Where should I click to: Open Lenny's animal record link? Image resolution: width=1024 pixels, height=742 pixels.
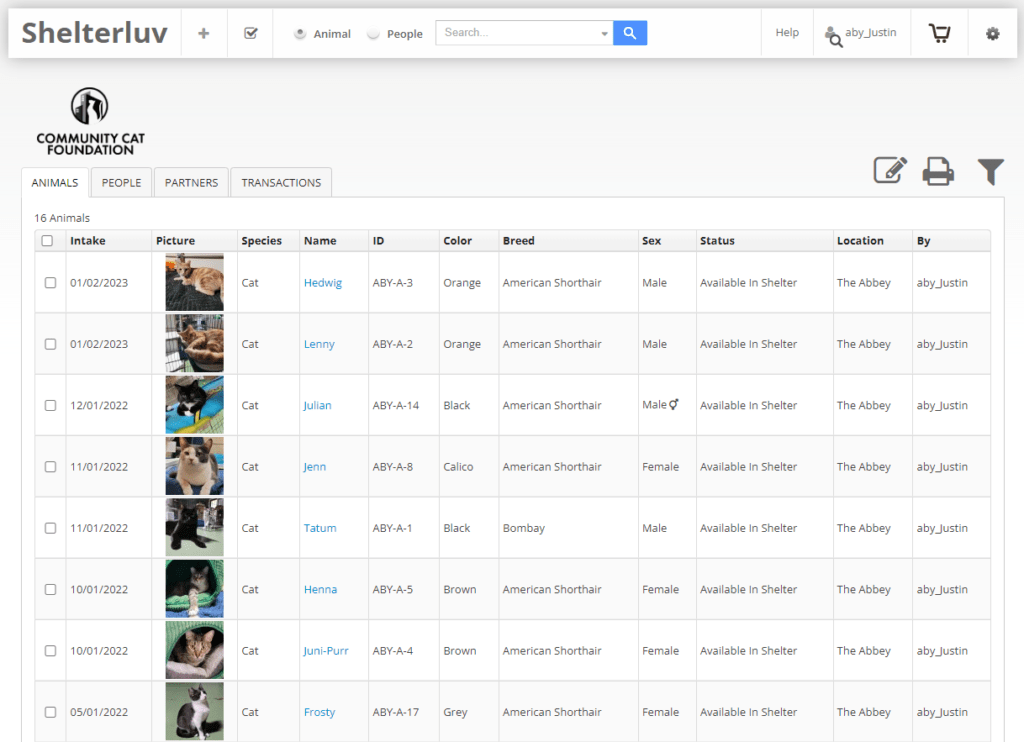tap(319, 344)
